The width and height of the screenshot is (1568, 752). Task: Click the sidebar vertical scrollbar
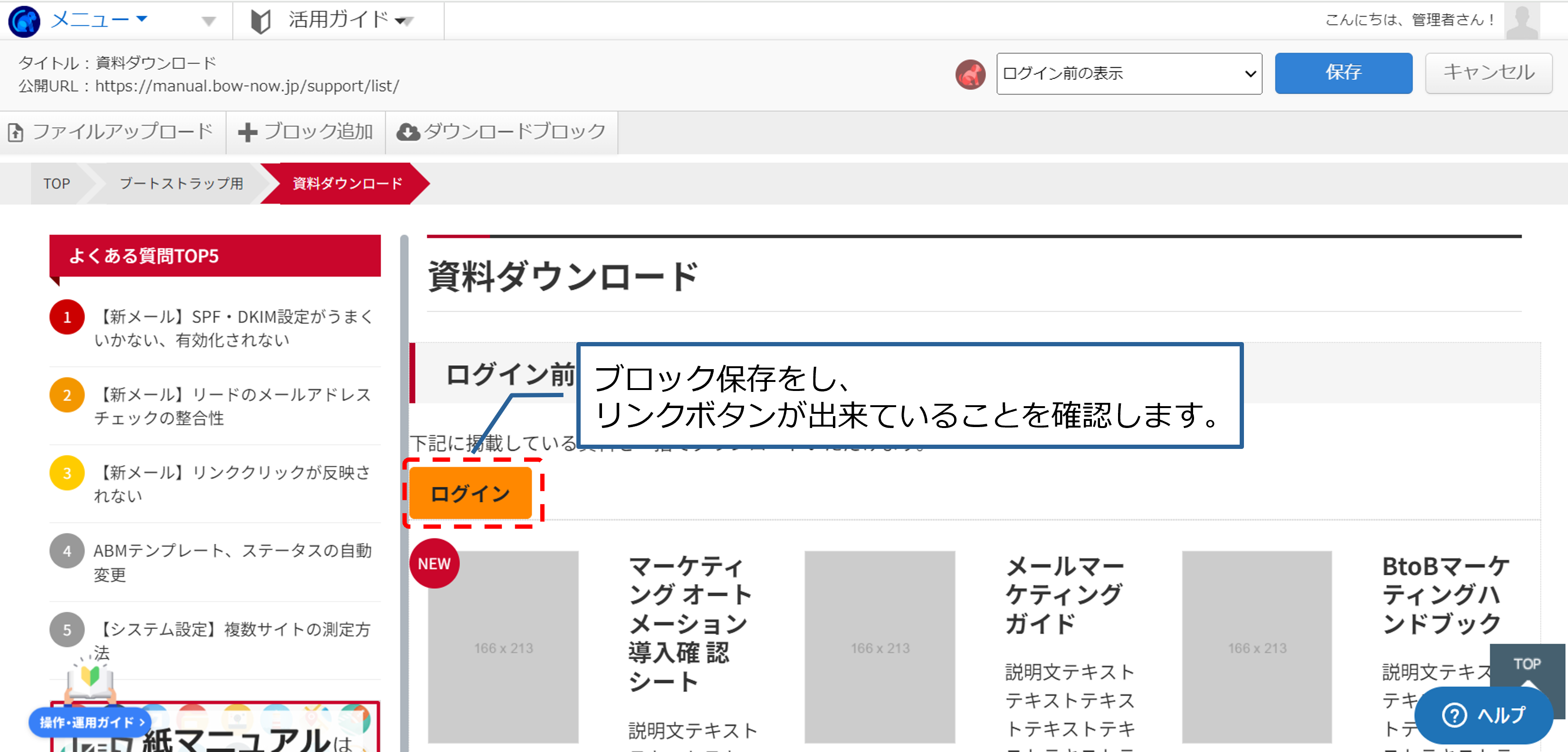[x=403, y=493]
